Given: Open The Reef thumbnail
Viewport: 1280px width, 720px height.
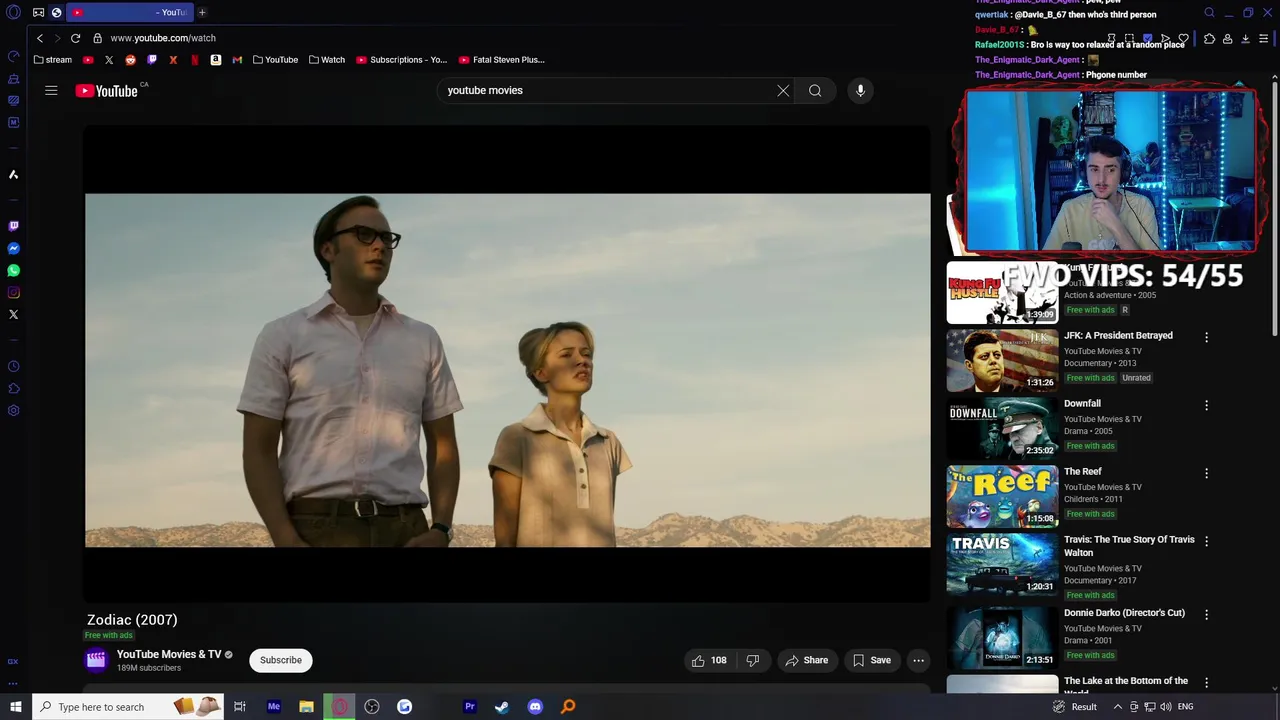Looking at the screenshot, I should tap(1002, 496).
